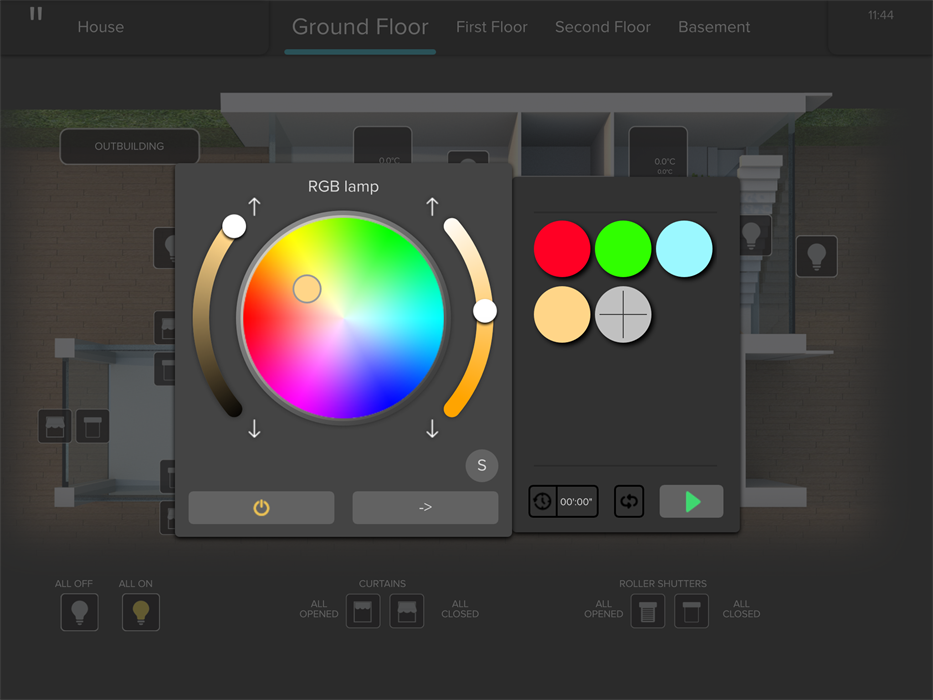Click the left slider's up arrow

[254, 207]
